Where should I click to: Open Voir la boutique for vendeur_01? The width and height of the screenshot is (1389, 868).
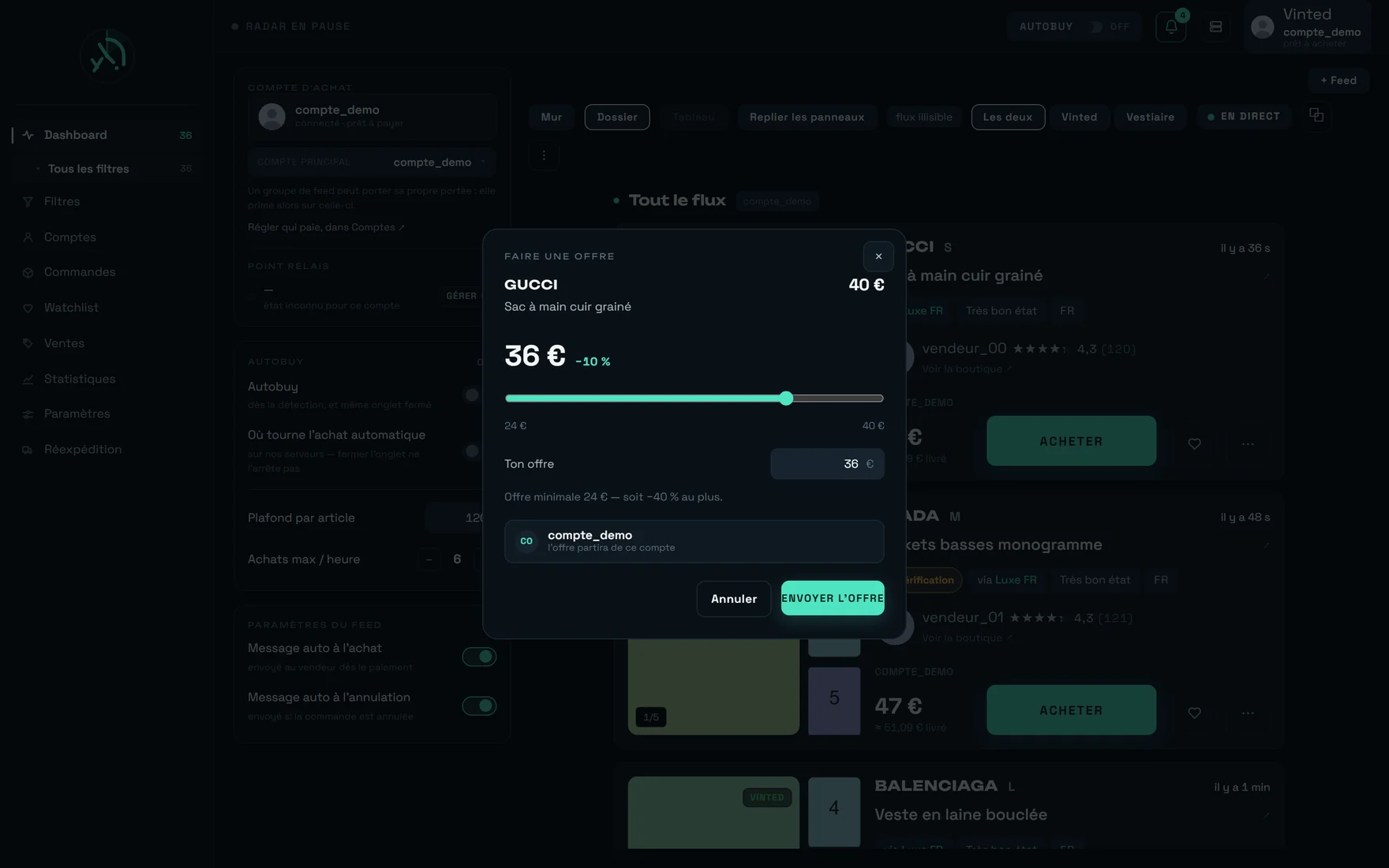point(967,638)
